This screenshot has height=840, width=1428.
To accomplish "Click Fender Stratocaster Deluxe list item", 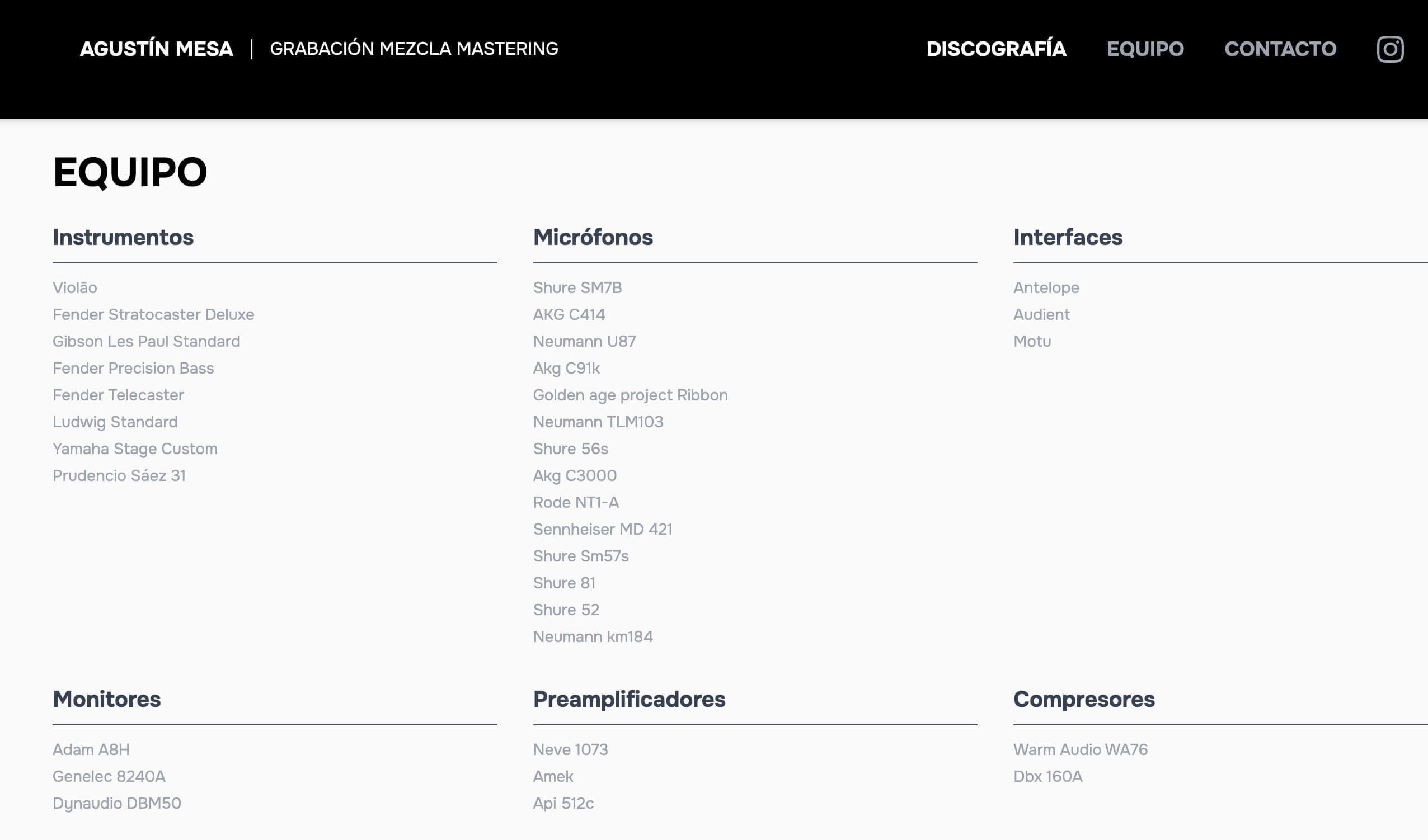I will 153,314.
